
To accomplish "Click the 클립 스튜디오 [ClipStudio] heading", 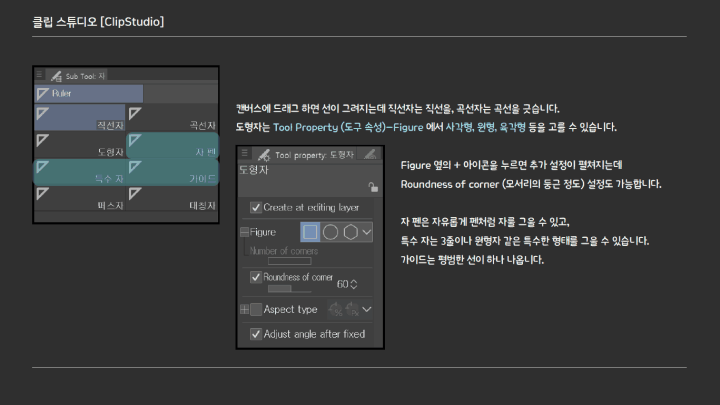I will click(x=98, y=22).
